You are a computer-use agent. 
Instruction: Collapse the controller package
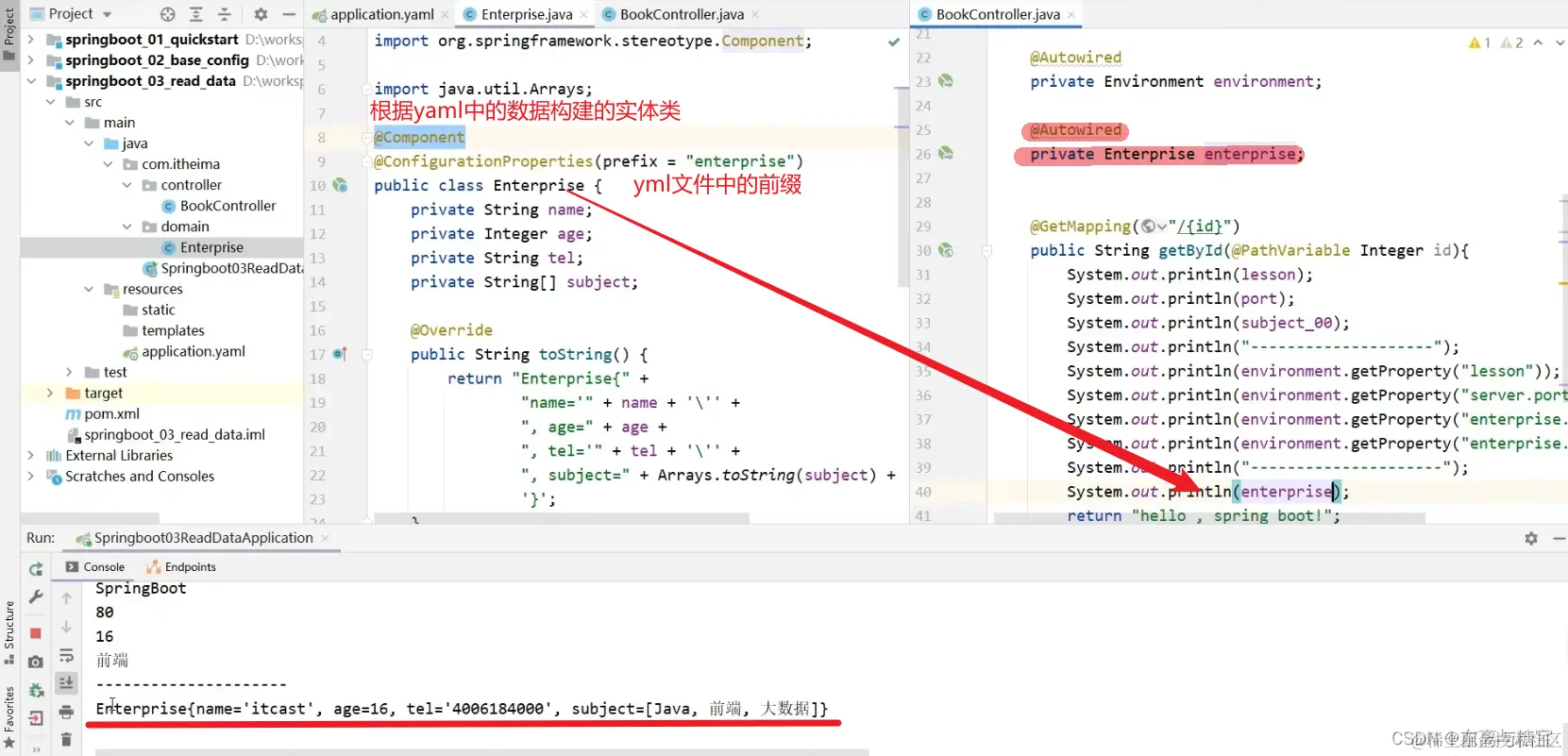coord(126,185)
